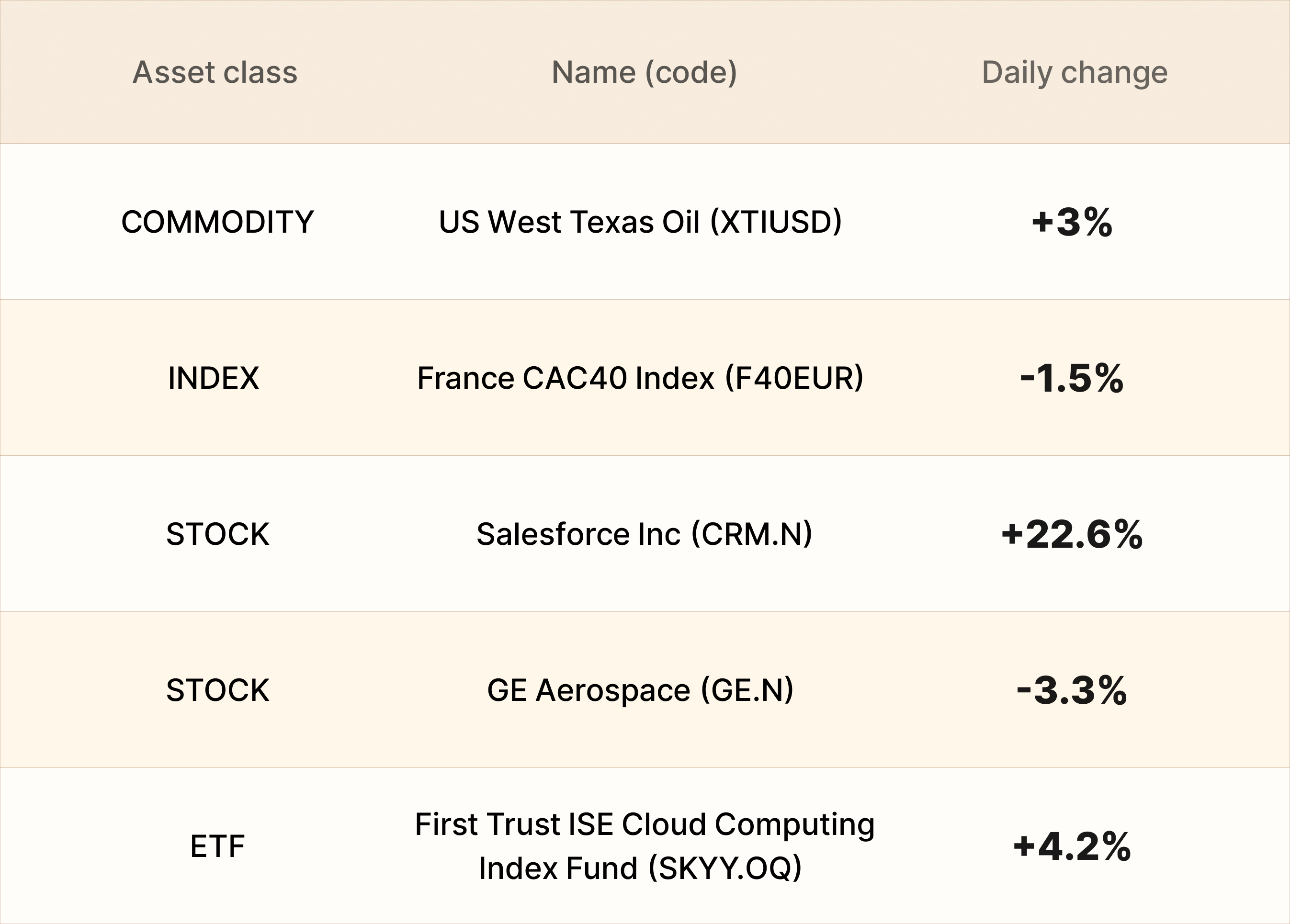Select the COMMODITY asset class cell
Image resolution: width=1290 pixels, height=924 pixels.
coord(217,222)
